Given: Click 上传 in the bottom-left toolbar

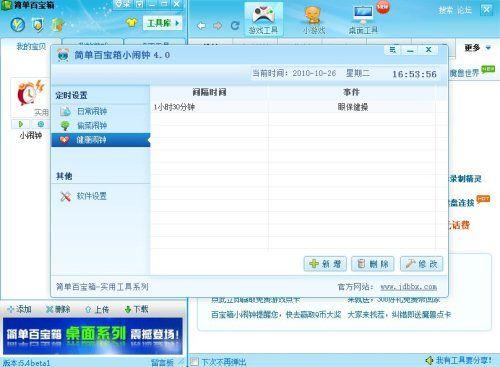Looking at the screenshot, I should [97, 309].
